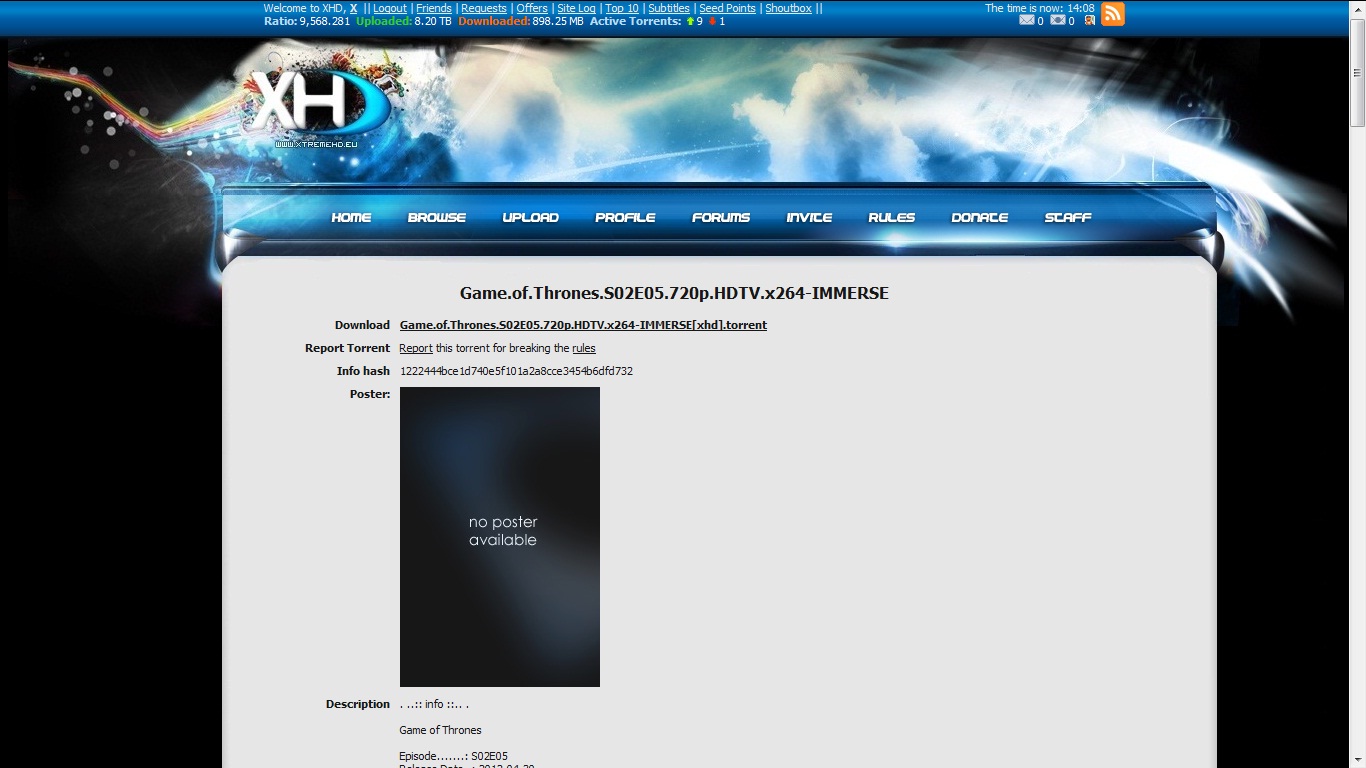The height and width of the screenshot is (768, 1366).
Task: Click the friends list person icon
Action: pyautogui.click(x=1089, y=20)
